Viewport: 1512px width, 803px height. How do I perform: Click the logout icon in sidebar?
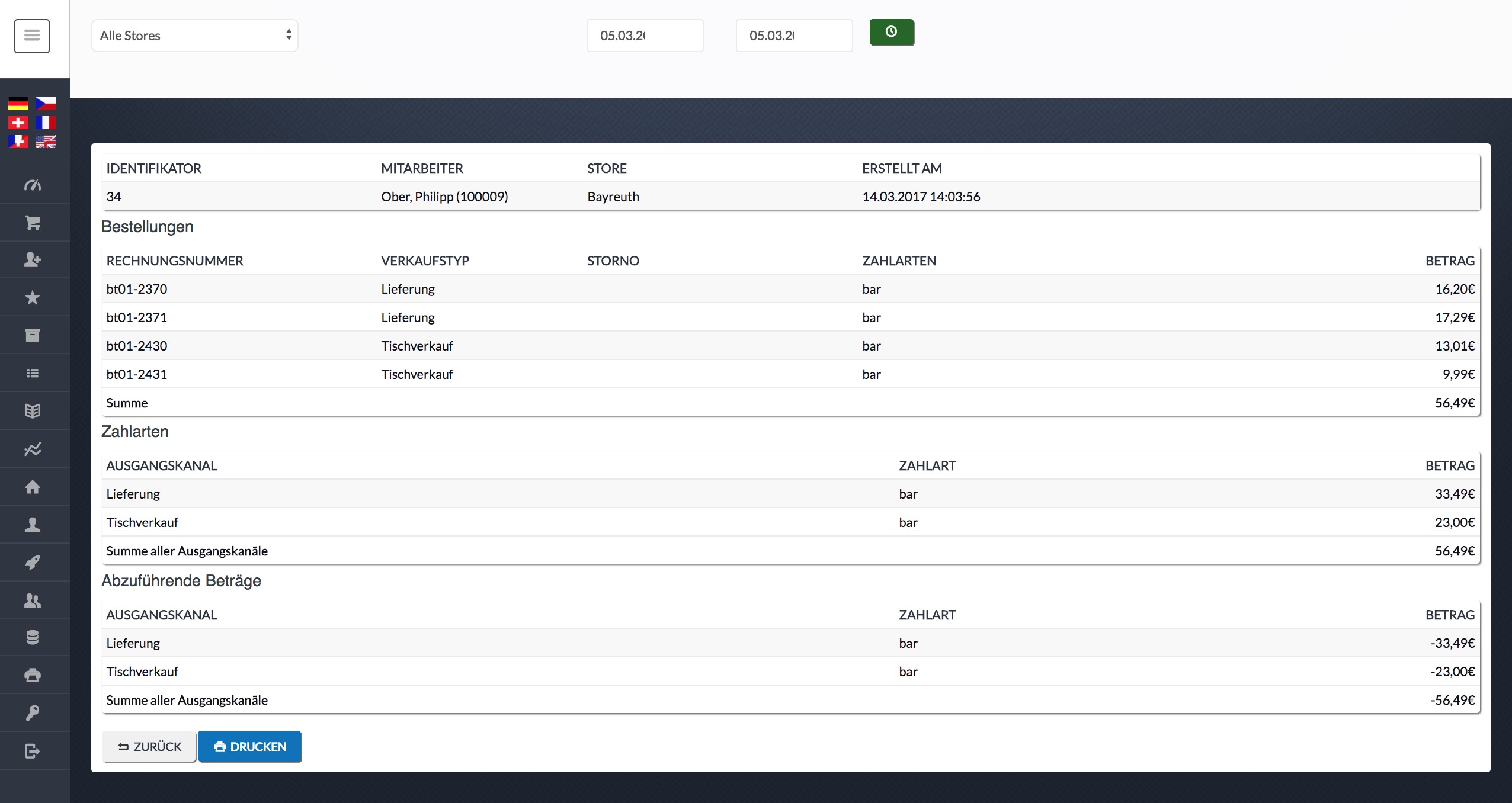33,751
